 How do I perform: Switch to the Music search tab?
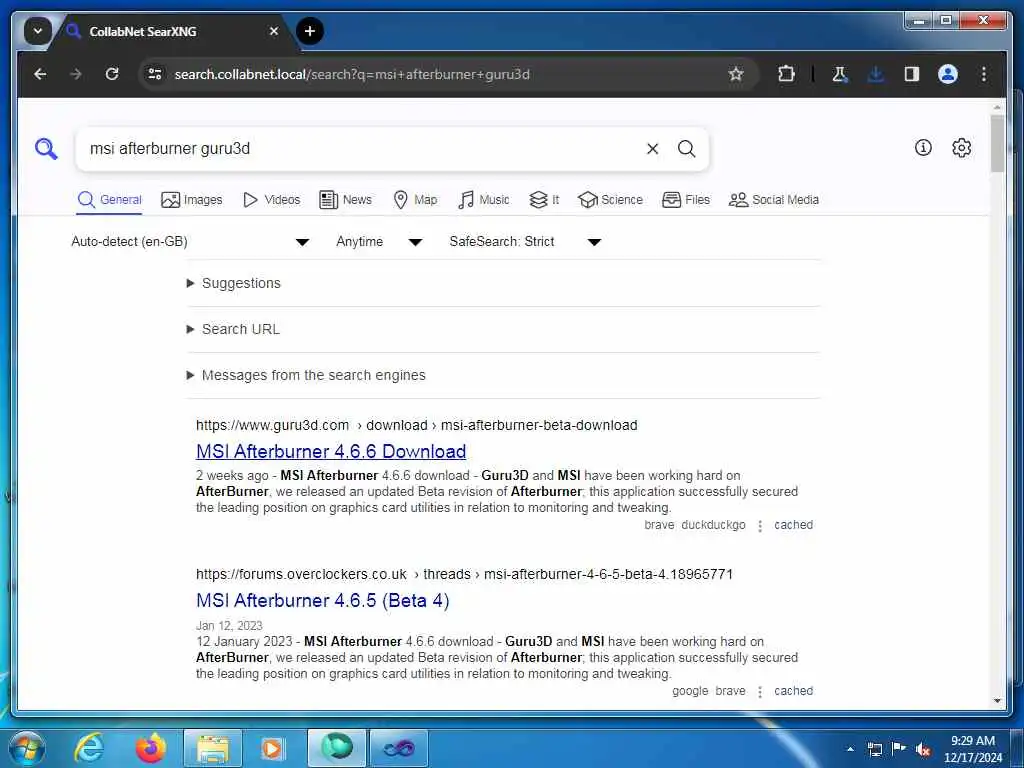point(484,200)
